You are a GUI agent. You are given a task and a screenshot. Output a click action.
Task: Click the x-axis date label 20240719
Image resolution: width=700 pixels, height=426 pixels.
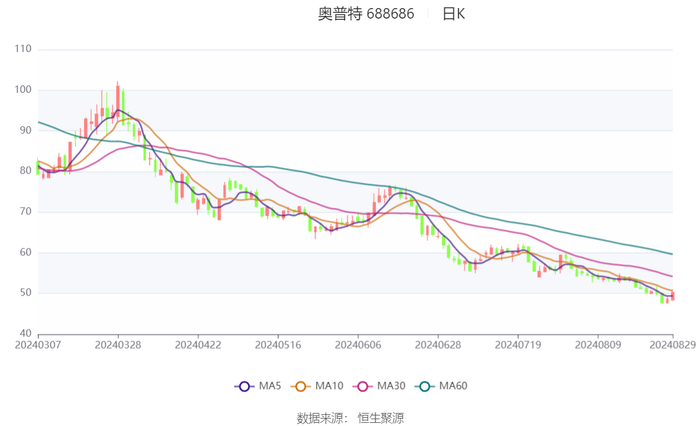pyautogui.click(x=518, y=345)
